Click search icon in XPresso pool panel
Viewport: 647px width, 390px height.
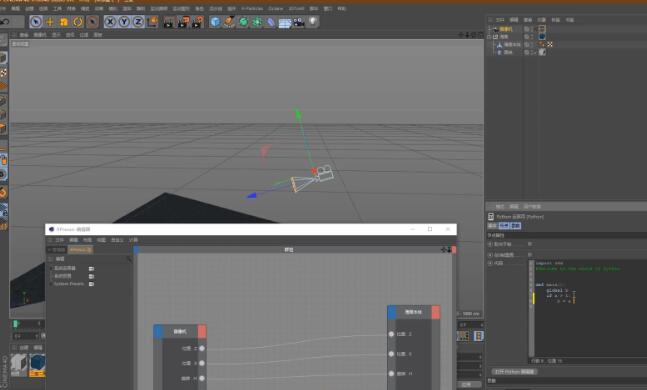coord(129,259)
